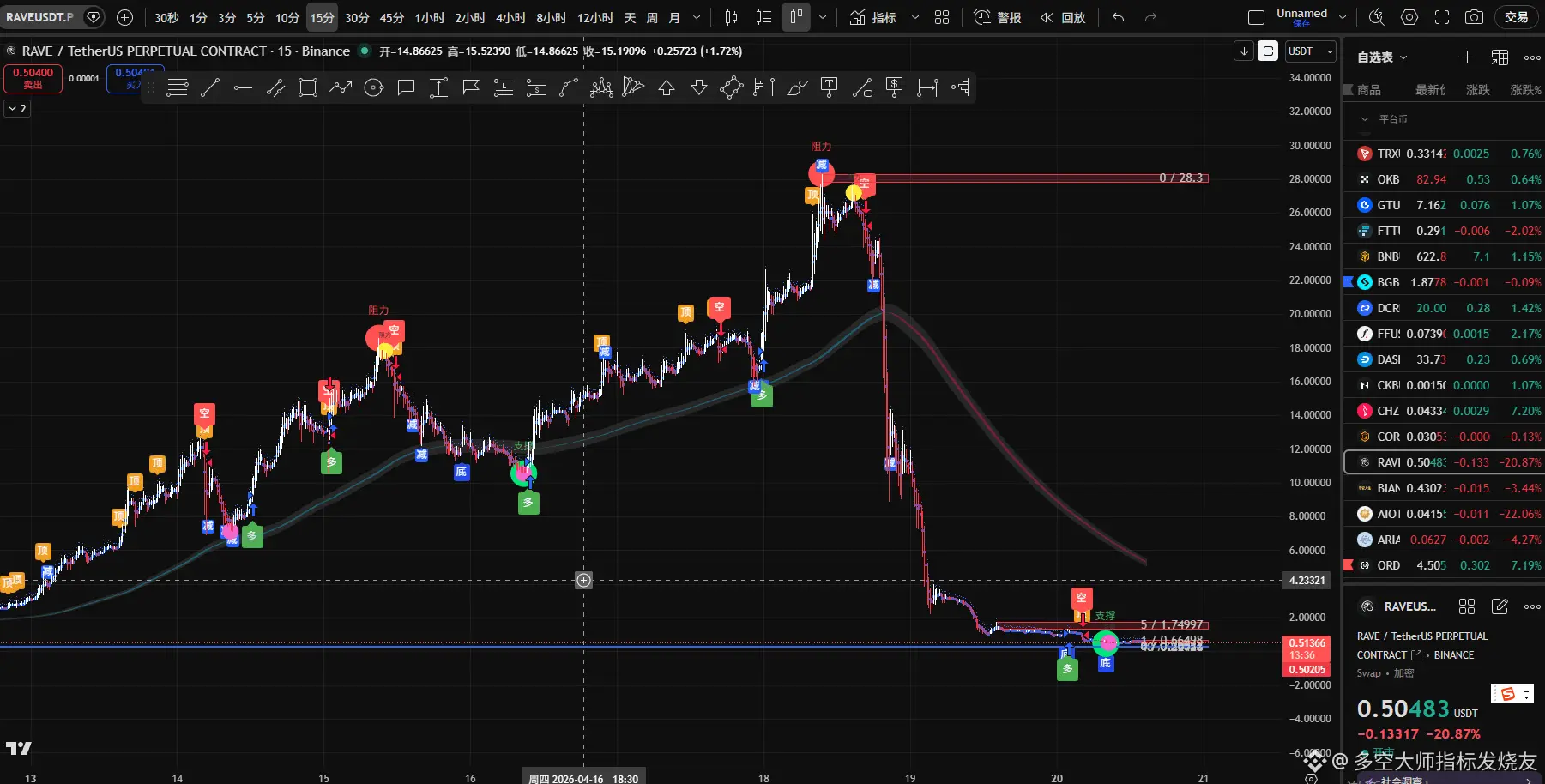Open watchlist three-dot more menu
1545x784 pixels.
tap(1532, 57)
